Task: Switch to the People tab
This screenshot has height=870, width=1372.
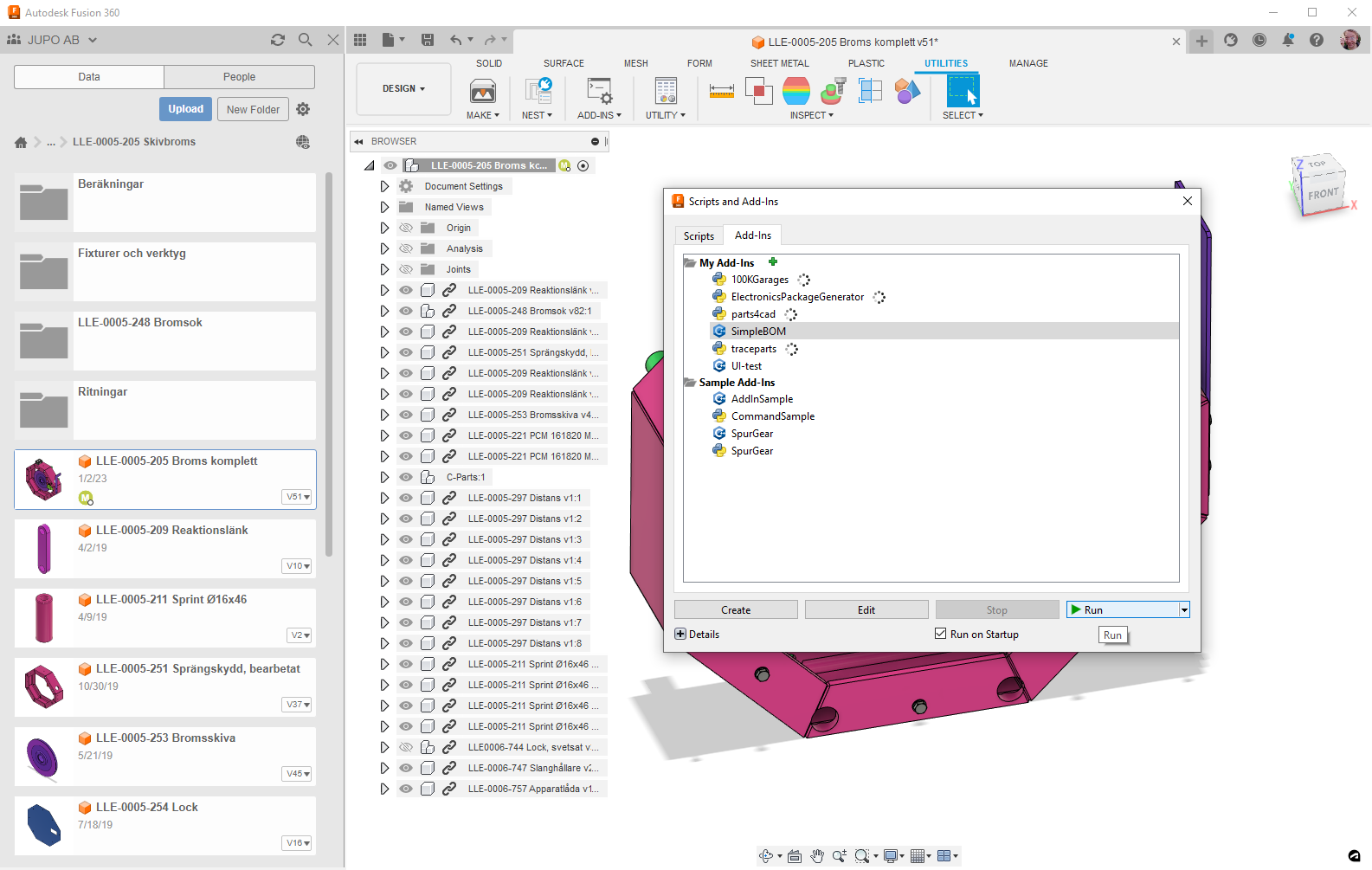Action: 239,77
